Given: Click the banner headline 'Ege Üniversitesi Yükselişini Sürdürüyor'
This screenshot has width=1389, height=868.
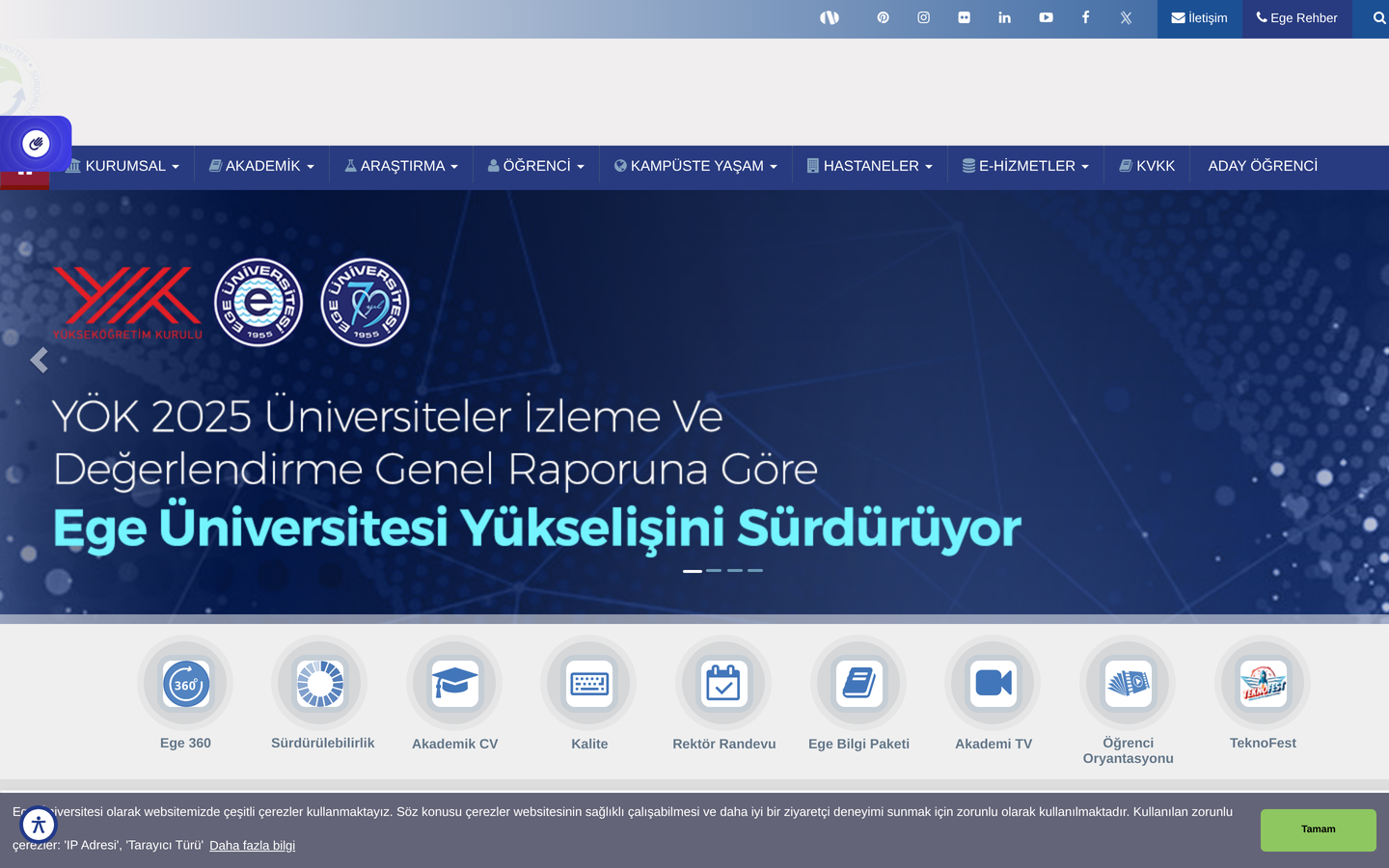Looking at the screenshot, I should tap(536, 529).
